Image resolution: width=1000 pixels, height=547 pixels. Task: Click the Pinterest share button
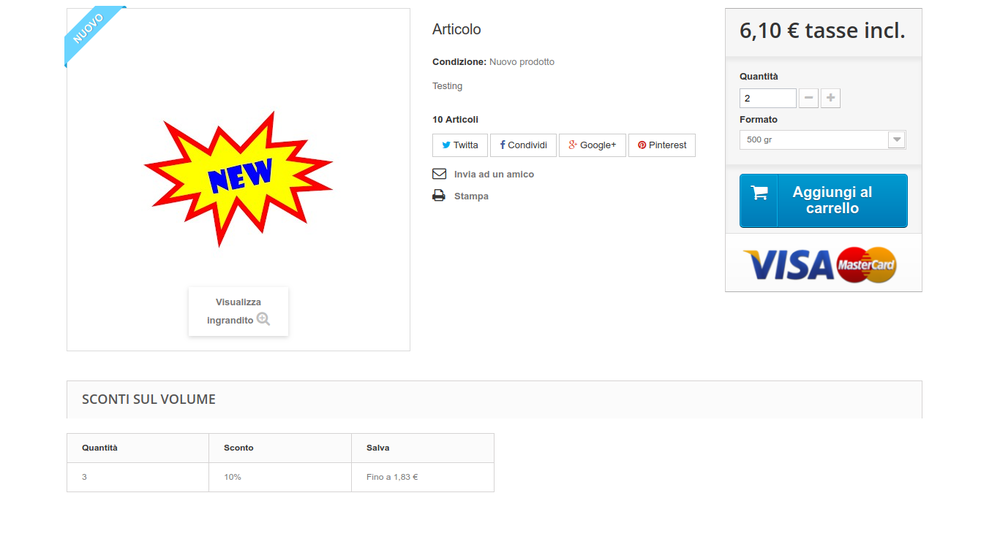[x=662, y=145]
